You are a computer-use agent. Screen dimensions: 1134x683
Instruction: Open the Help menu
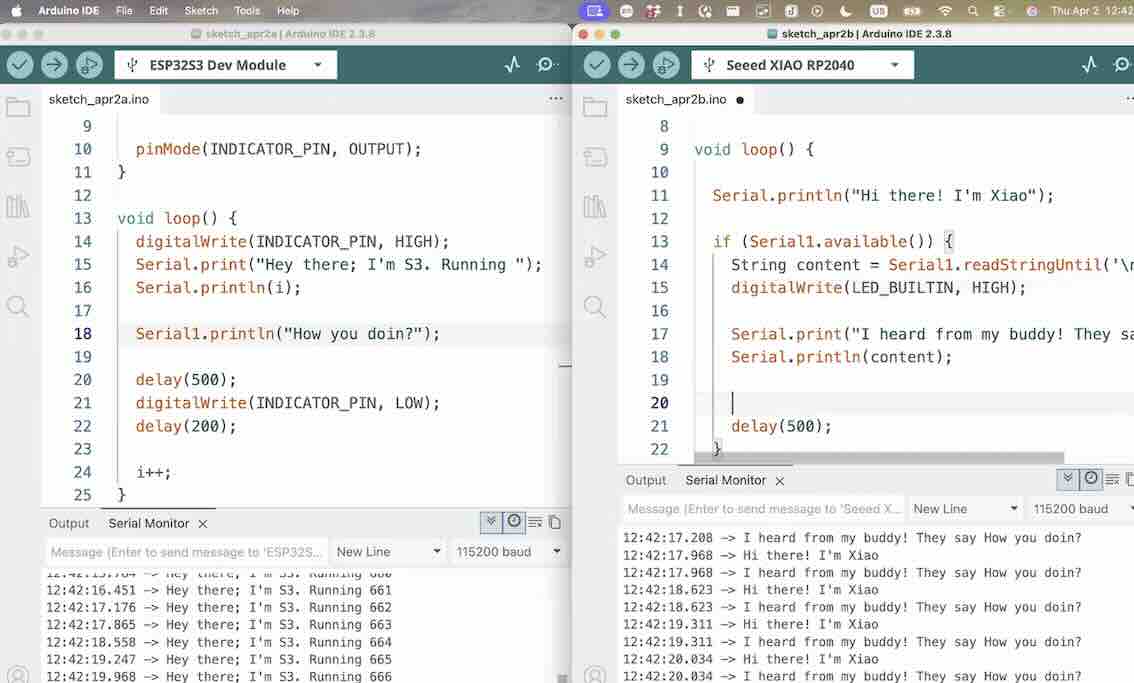pyautogui.click(x=288, y=11)
